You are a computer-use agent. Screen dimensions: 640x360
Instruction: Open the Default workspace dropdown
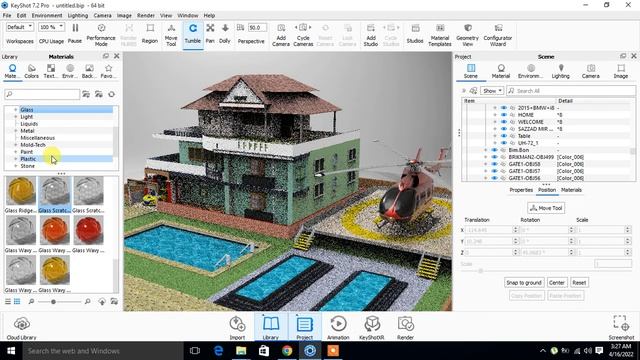click(x=20, y=27)
